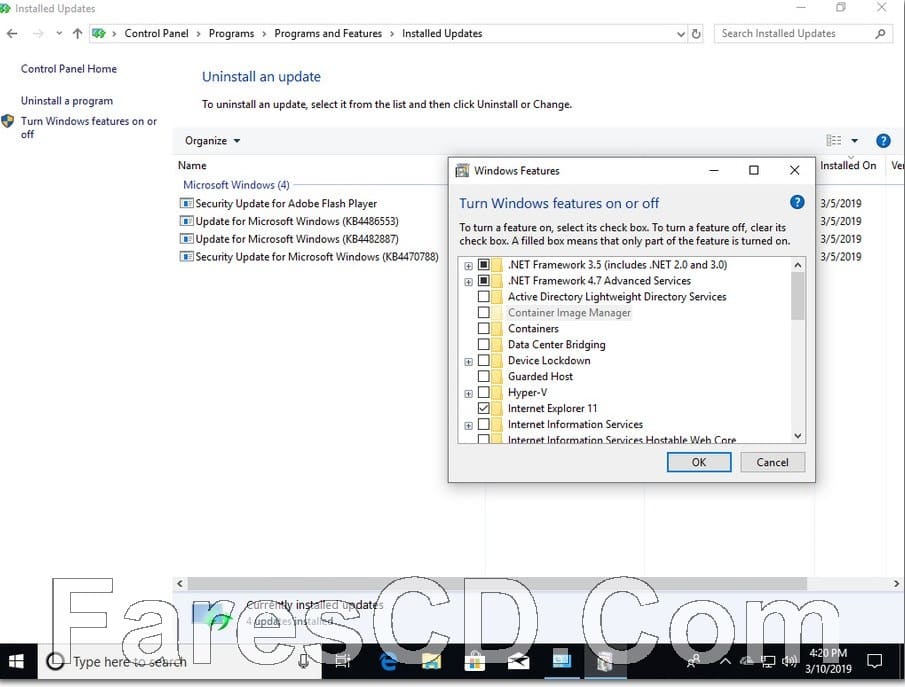The height and width of the screenshot is (687, 905).
Task: Open File Explorer from taskbar
Action: coord(431,662)
